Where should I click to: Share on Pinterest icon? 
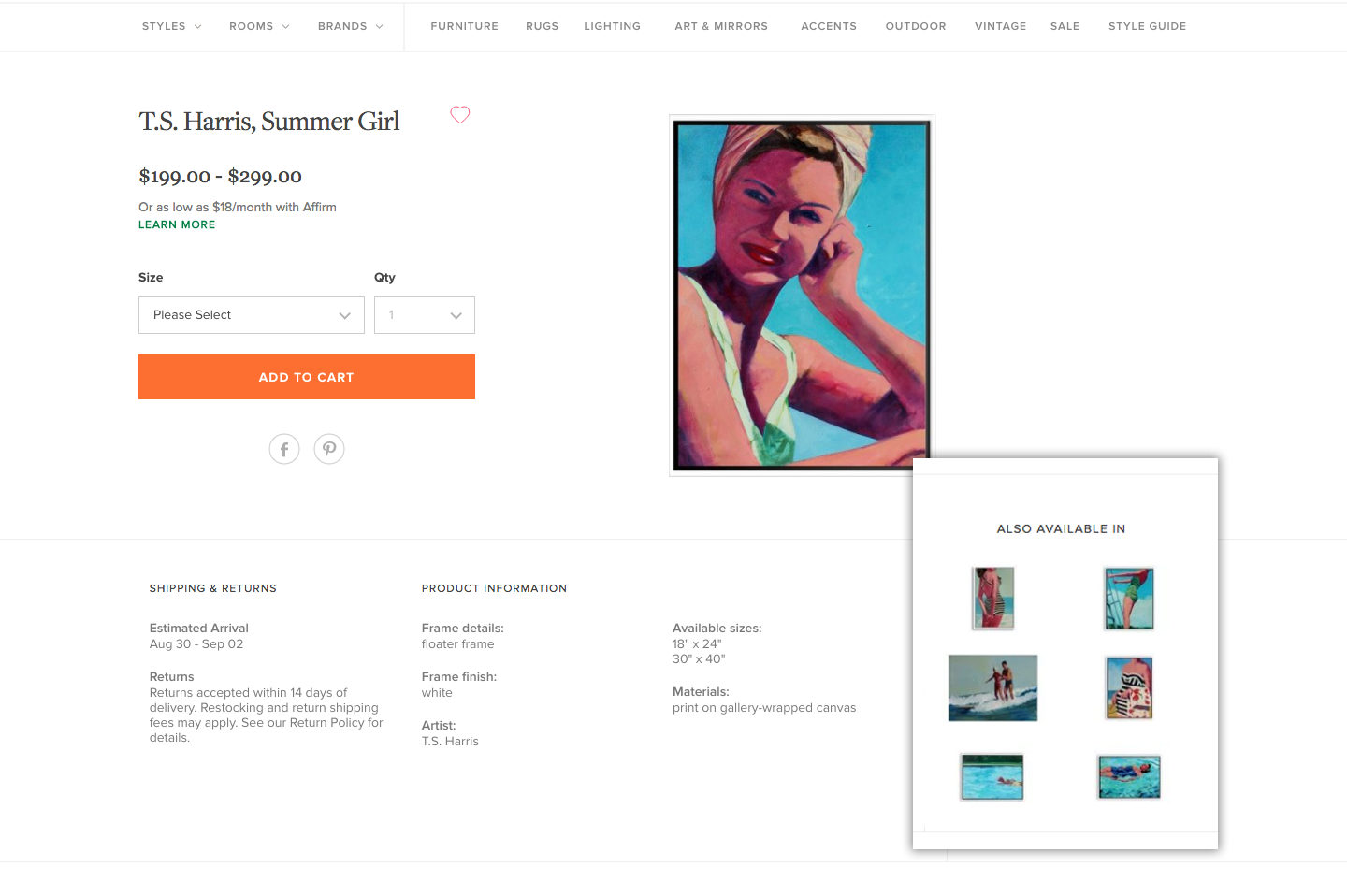(329, 449)
